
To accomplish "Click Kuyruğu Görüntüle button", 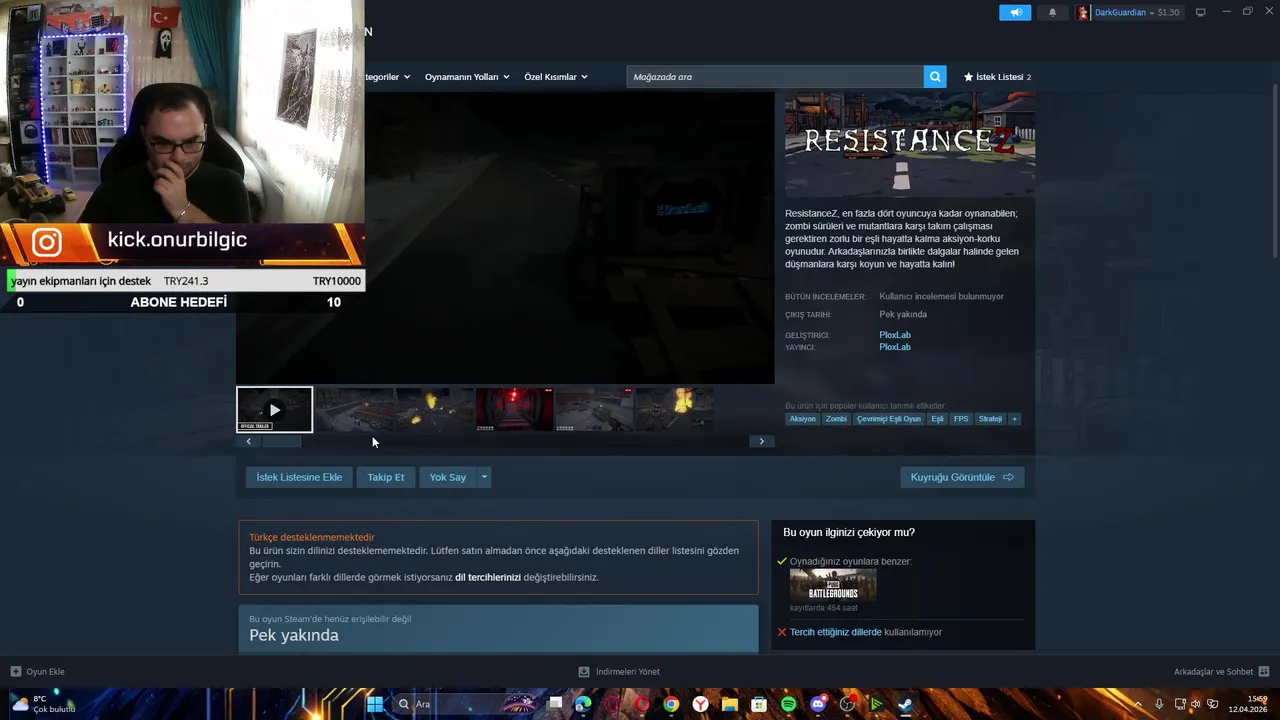I will pos(962,477).
